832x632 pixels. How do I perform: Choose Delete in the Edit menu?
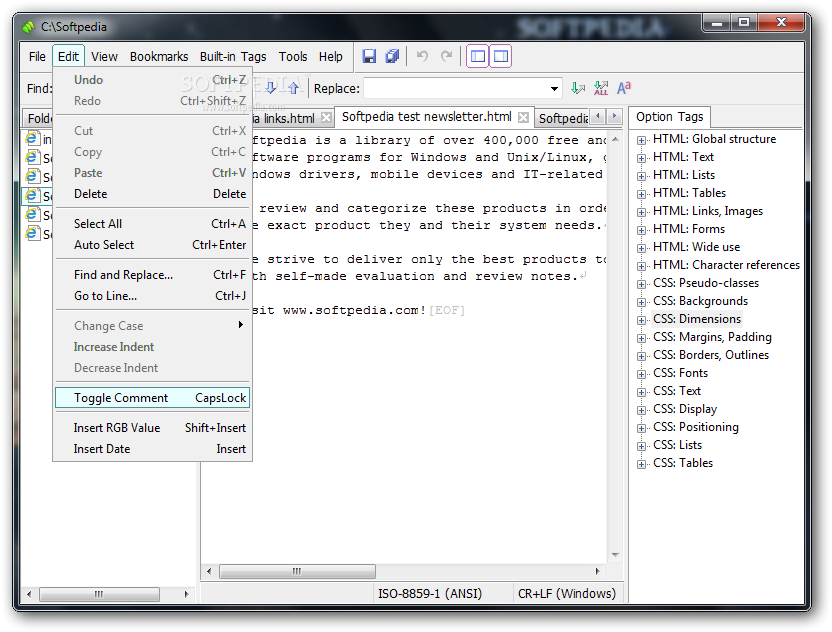point(152,194)
